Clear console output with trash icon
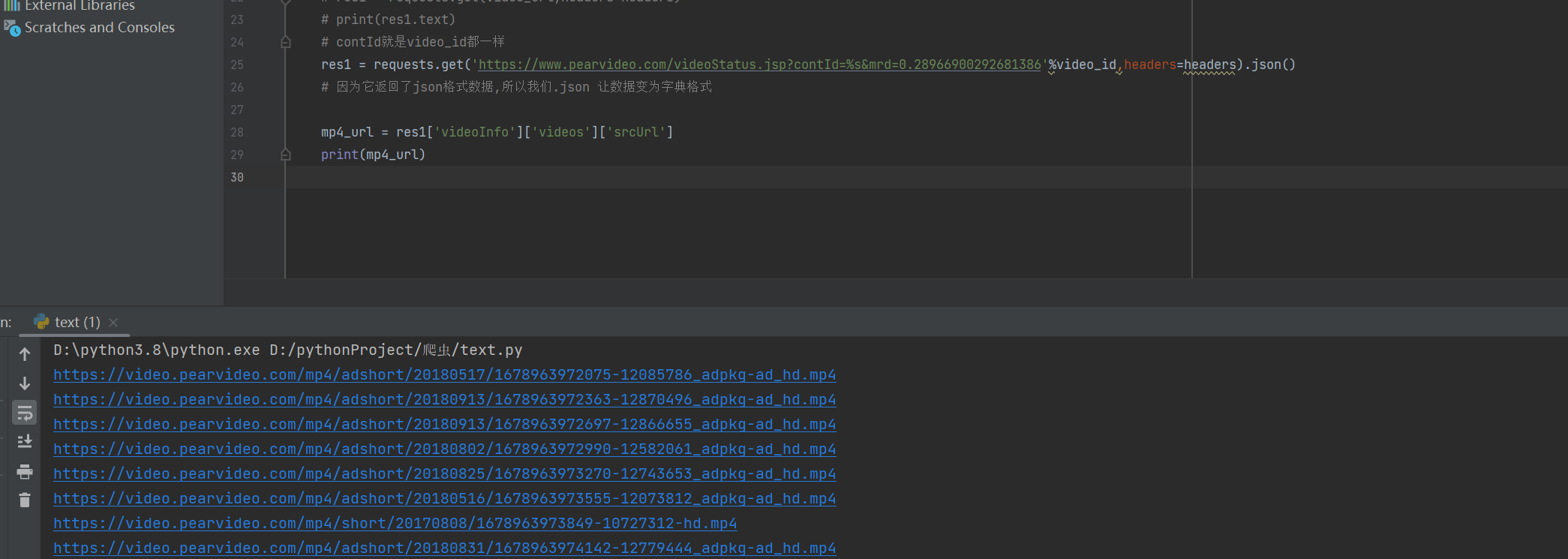This screenshot has width=1568, height=559. (25, 500)
